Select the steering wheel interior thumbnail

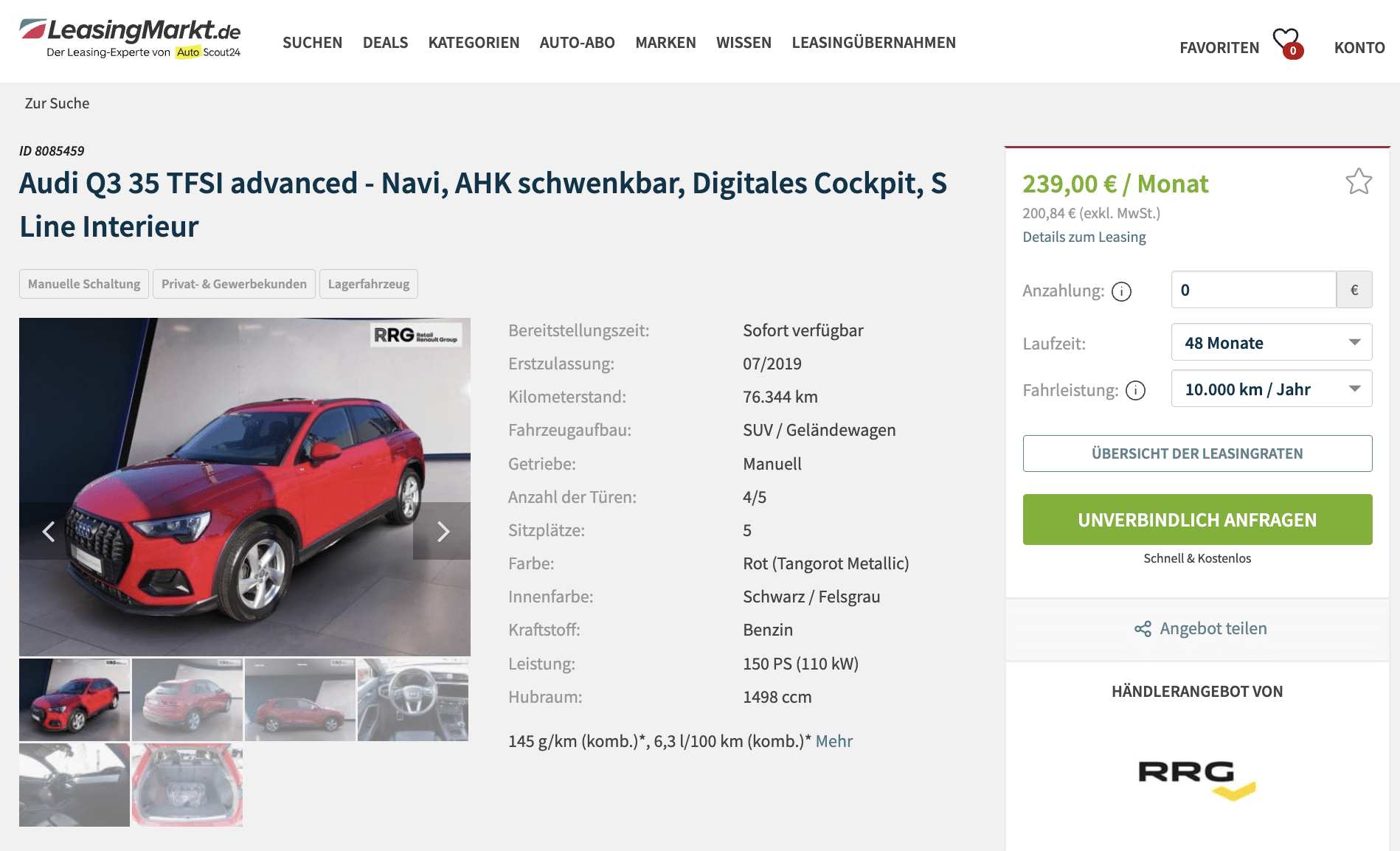[413, 700]
